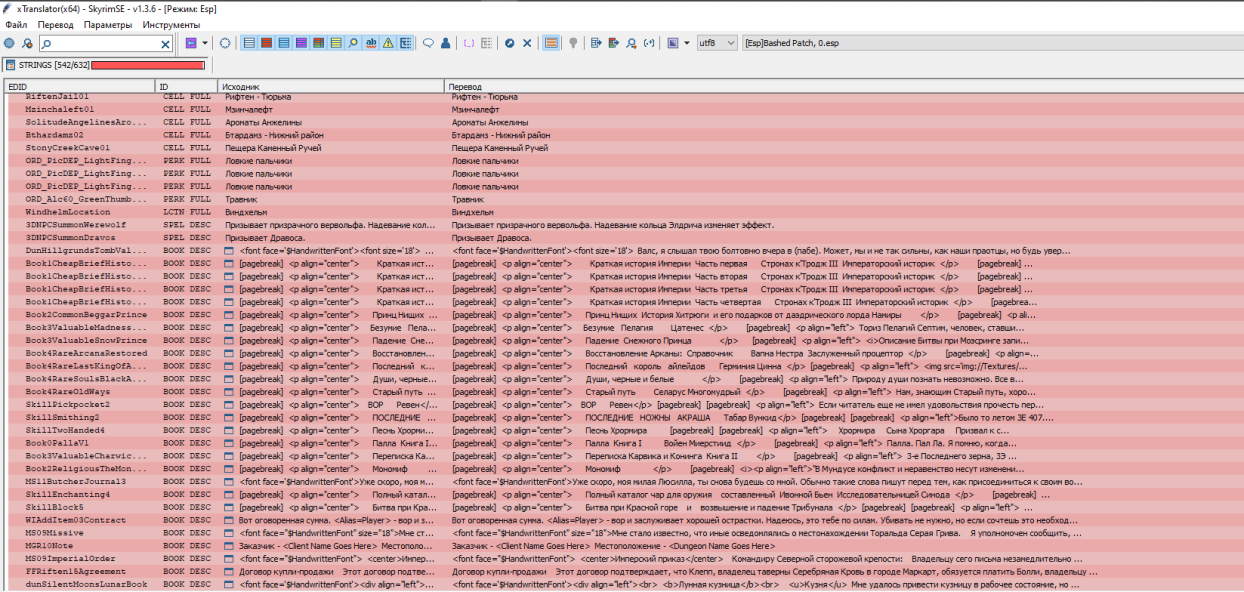The width and height of the screenshot is (1244, 592).
Task: Toggle the yellow lines filter
Action: 336,43
